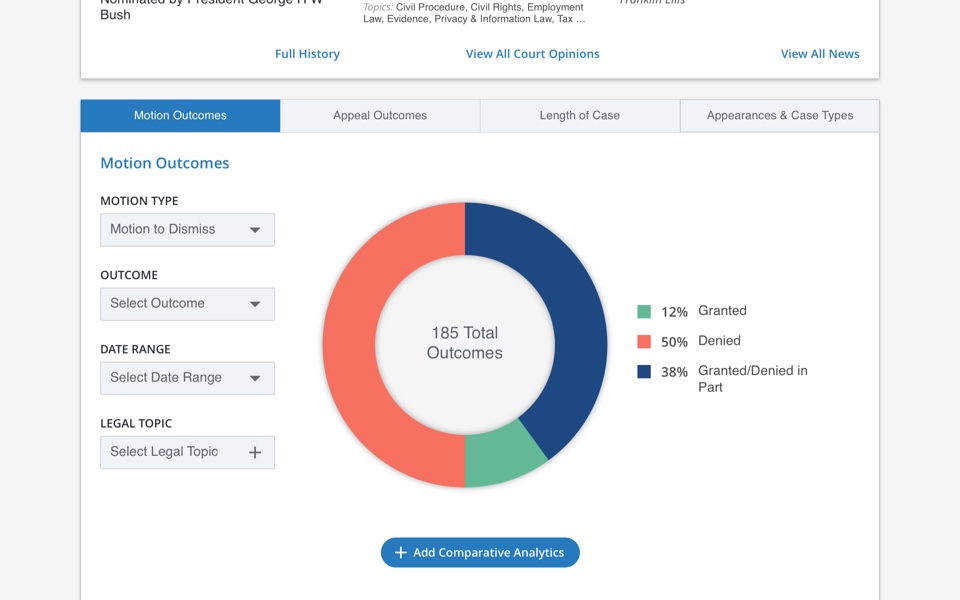Select the Legal Topic field
This screenshot has width=960, height=600.
(175, 452)
